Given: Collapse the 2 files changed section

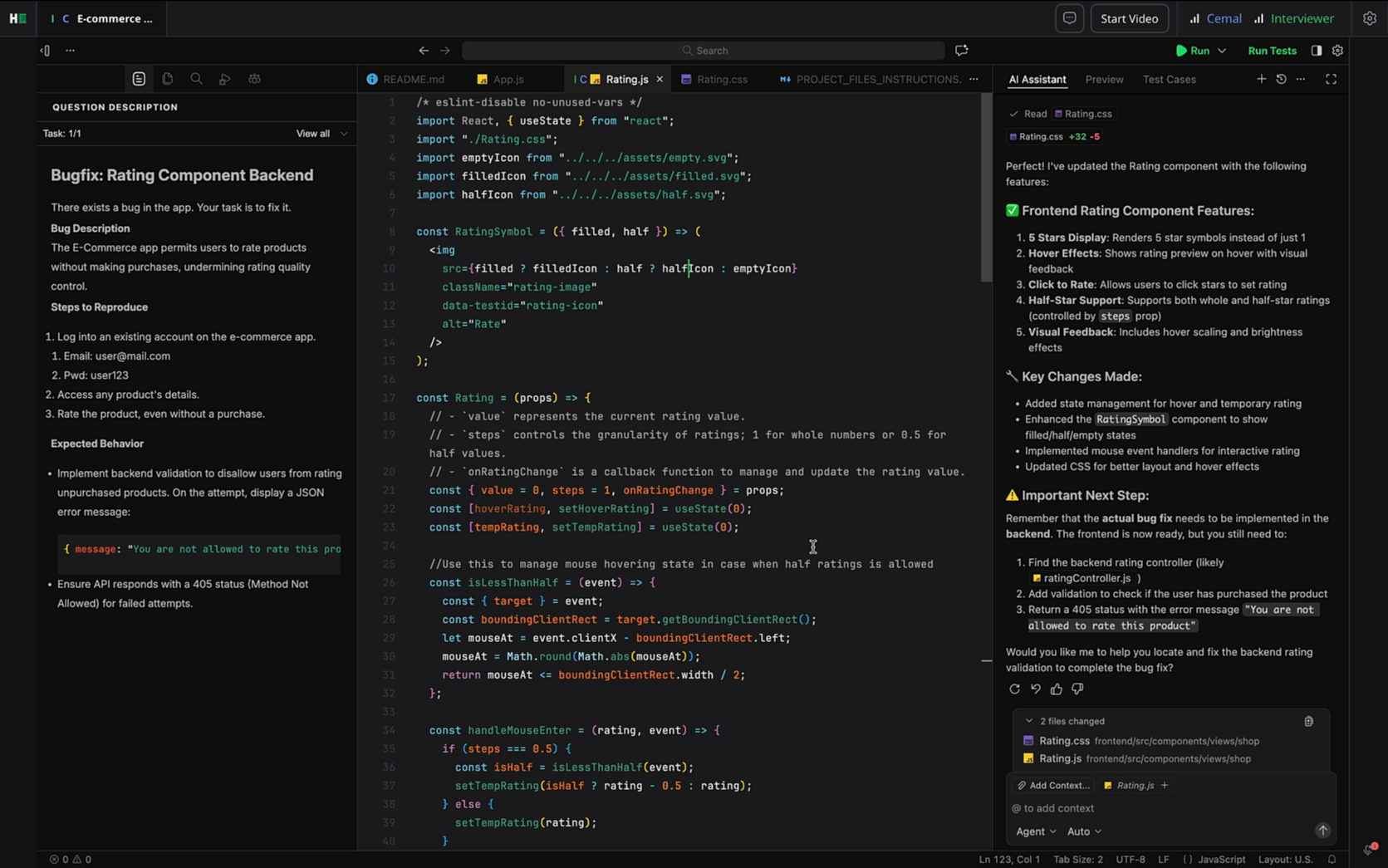Looking at the screenshot, I should [x=1028, y=721].
